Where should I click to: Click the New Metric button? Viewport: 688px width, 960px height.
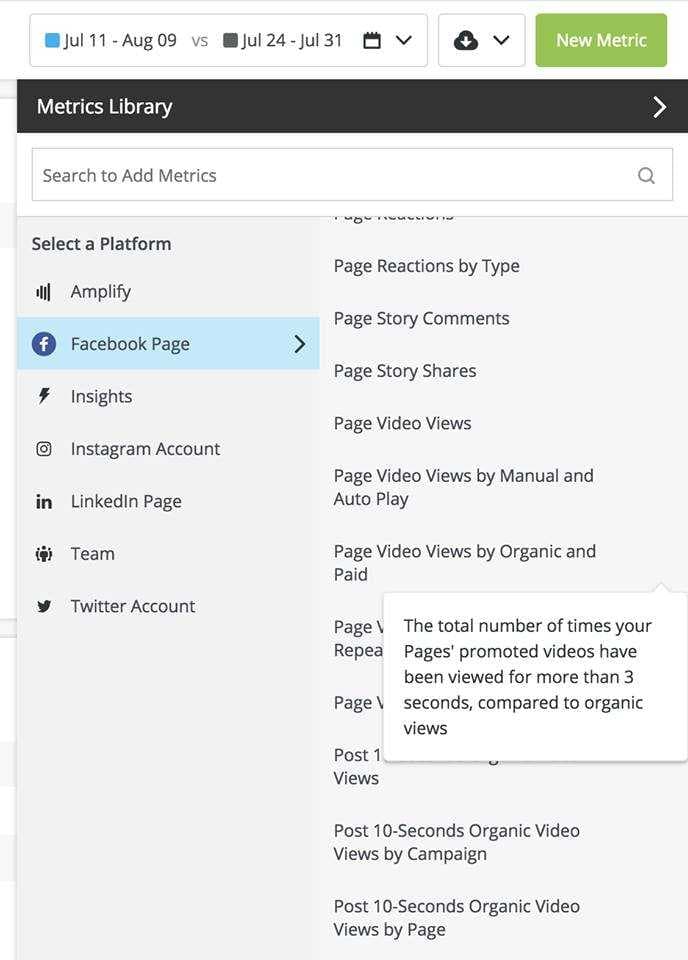pos(601,42)
